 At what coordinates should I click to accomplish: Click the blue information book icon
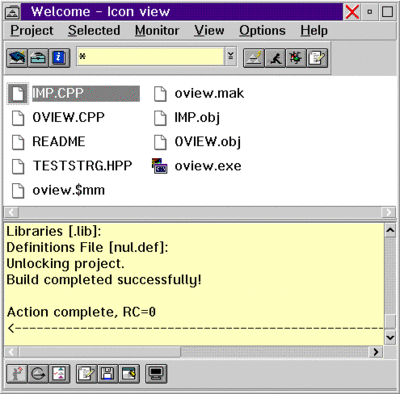click(59, 58)
